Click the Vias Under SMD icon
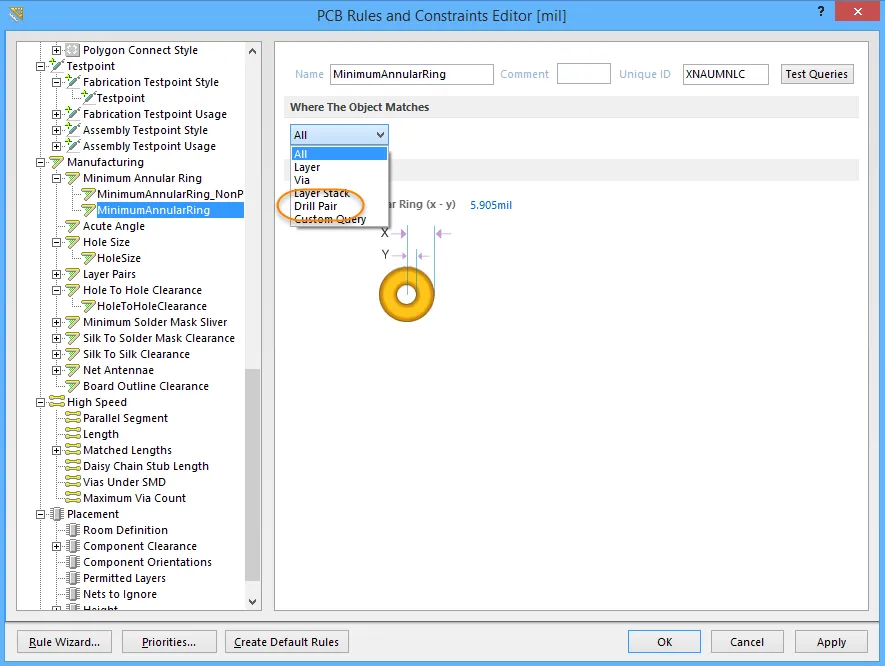 tap(73, 482)
